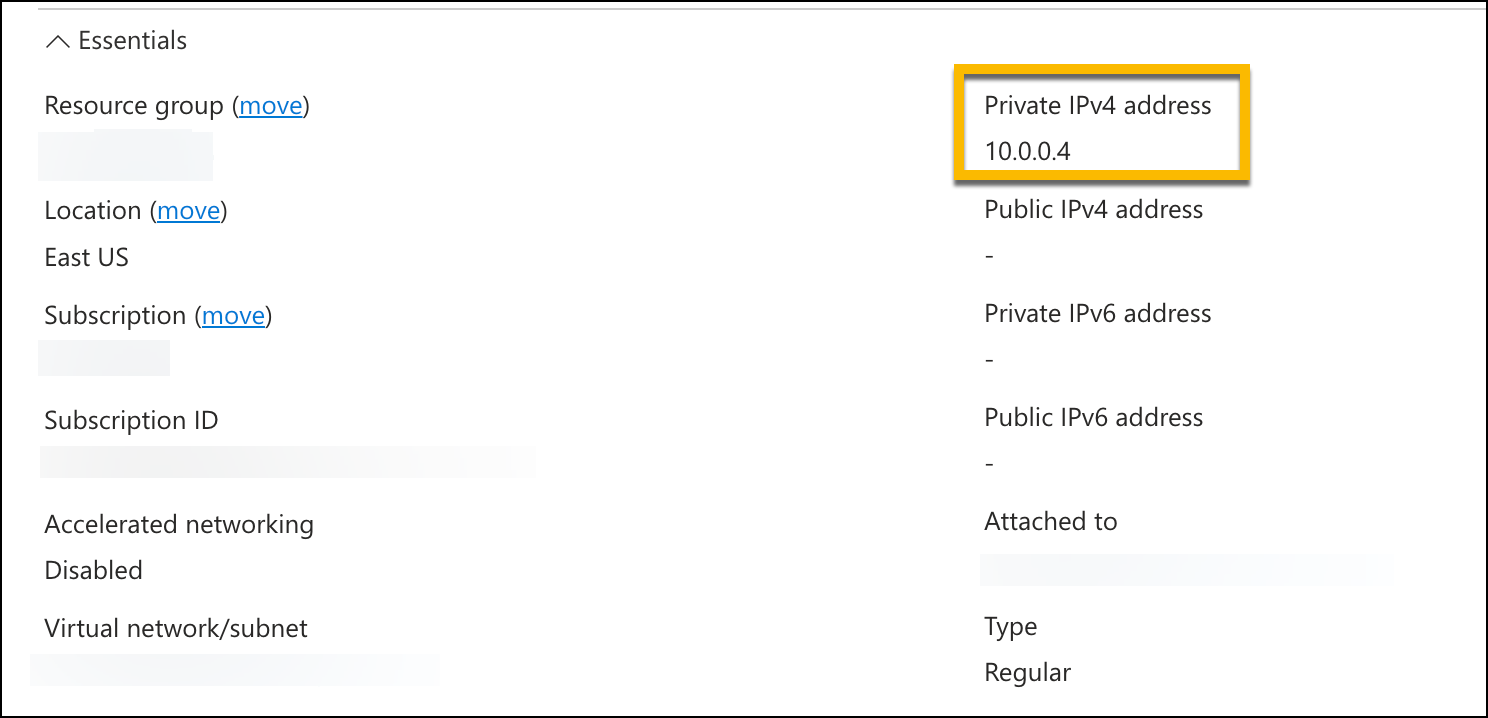This screenshot has height=718, width=1488.
Task: Select the Subscription ID value
Action: coord(287,461)
